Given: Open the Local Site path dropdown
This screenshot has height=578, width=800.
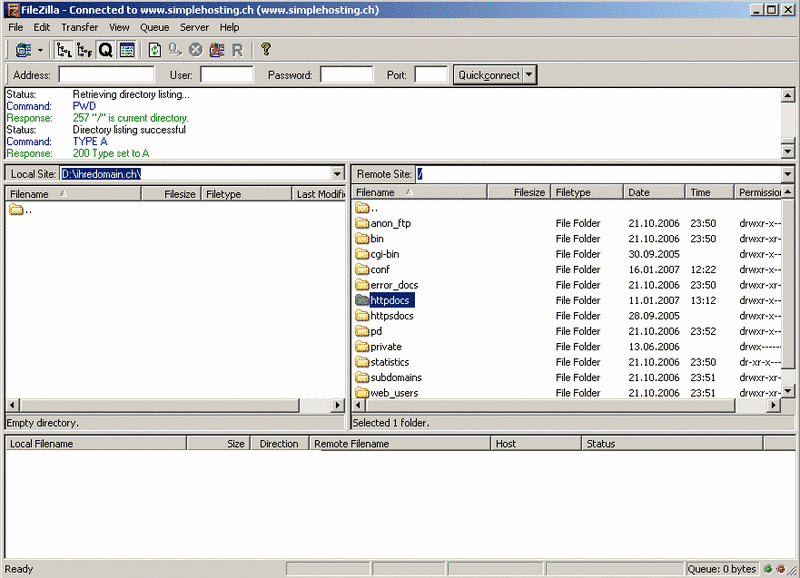Looking at the screenshot, I should pos(337,174).
